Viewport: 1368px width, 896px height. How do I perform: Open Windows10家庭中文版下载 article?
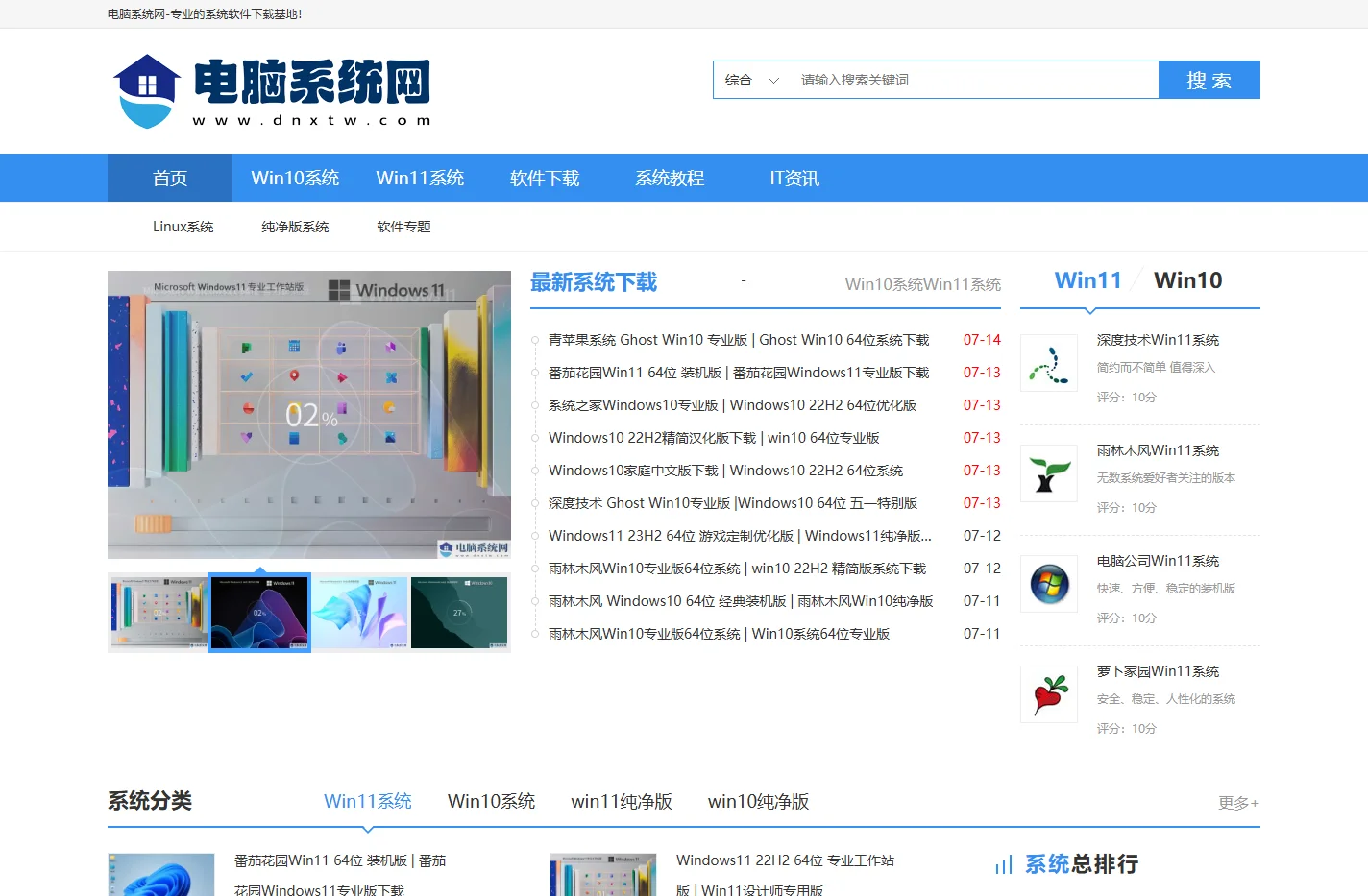725,471
